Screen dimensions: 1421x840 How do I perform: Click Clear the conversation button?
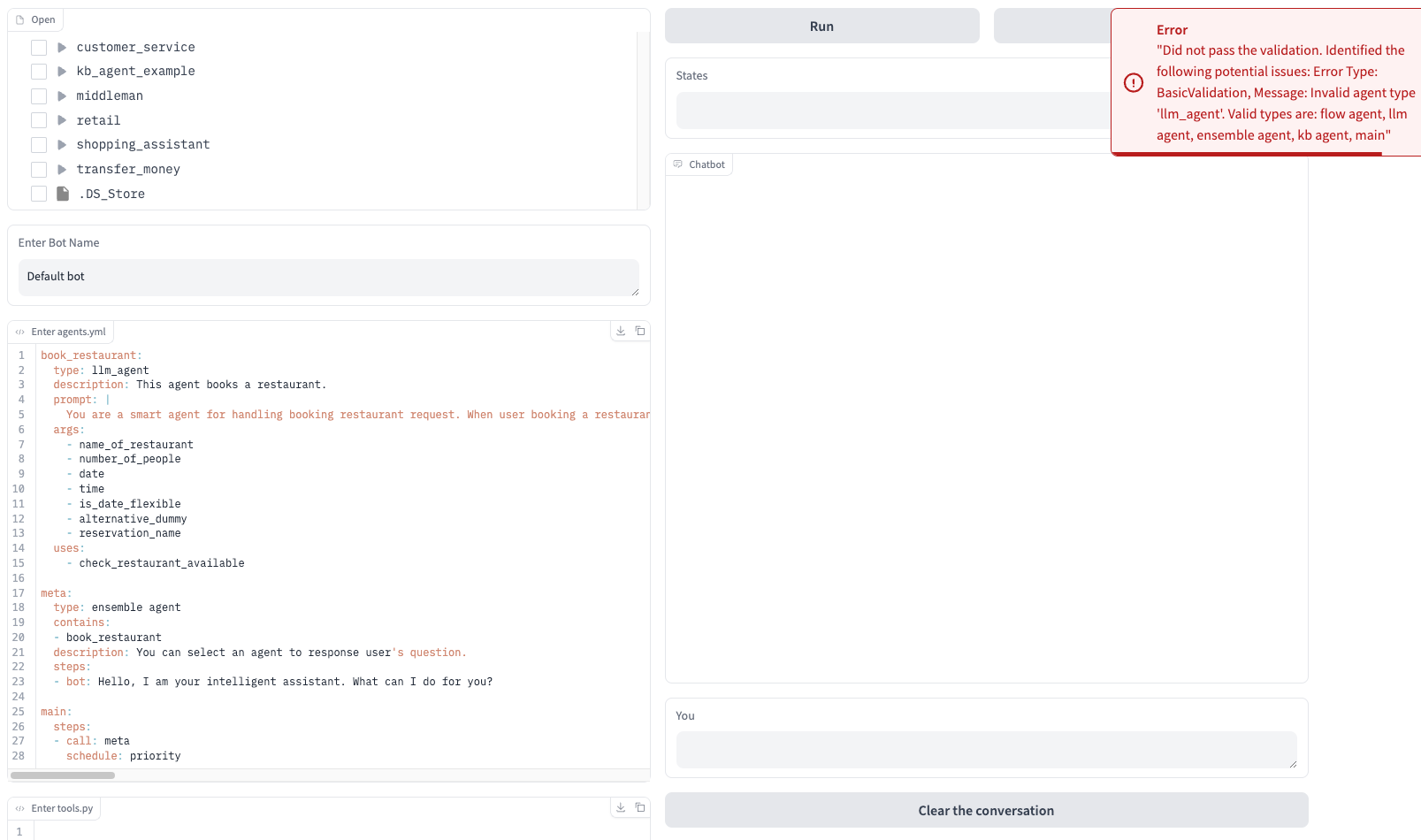986,810
